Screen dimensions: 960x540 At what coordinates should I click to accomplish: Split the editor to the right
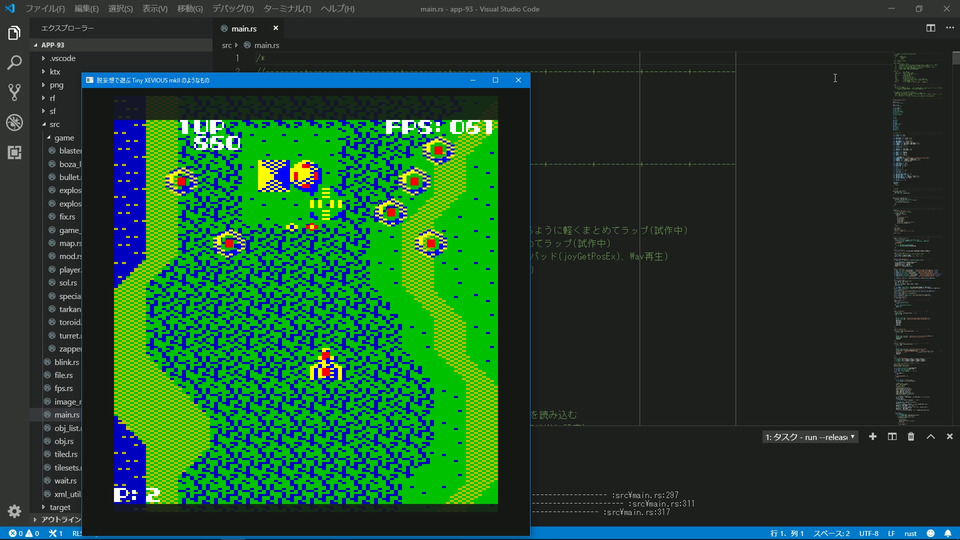(x=930, y=28)
